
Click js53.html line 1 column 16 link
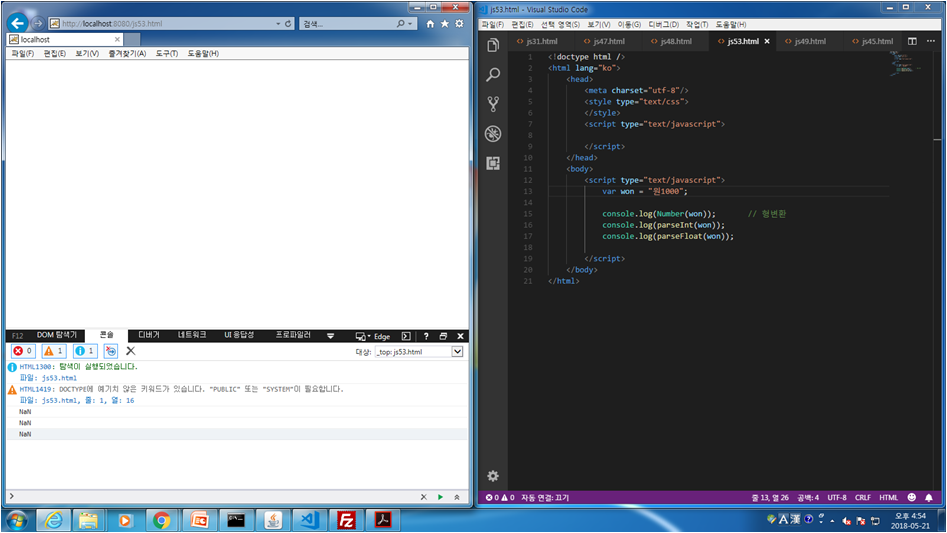(88, 400)
